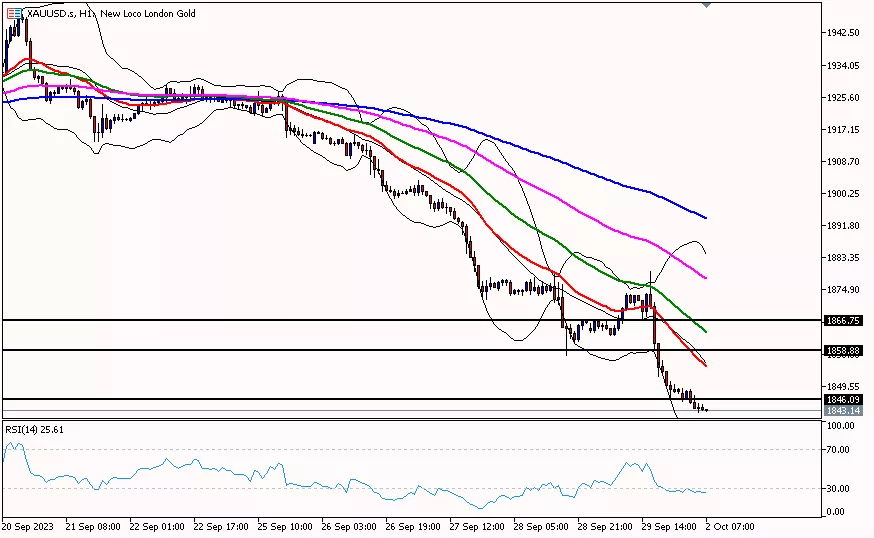Click the '22 Sep 17:00' time axis label
874x538 pixels.
221,526
